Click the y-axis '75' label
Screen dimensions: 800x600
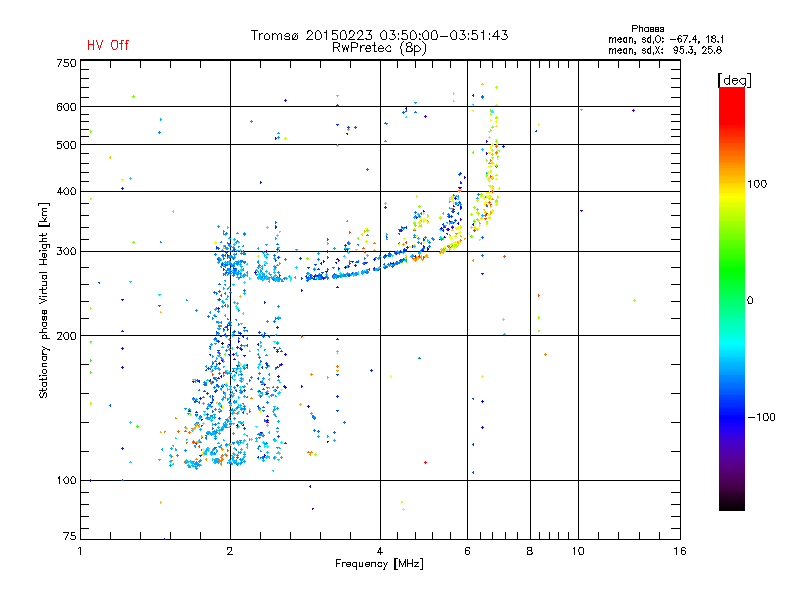(x=70, y=536)
